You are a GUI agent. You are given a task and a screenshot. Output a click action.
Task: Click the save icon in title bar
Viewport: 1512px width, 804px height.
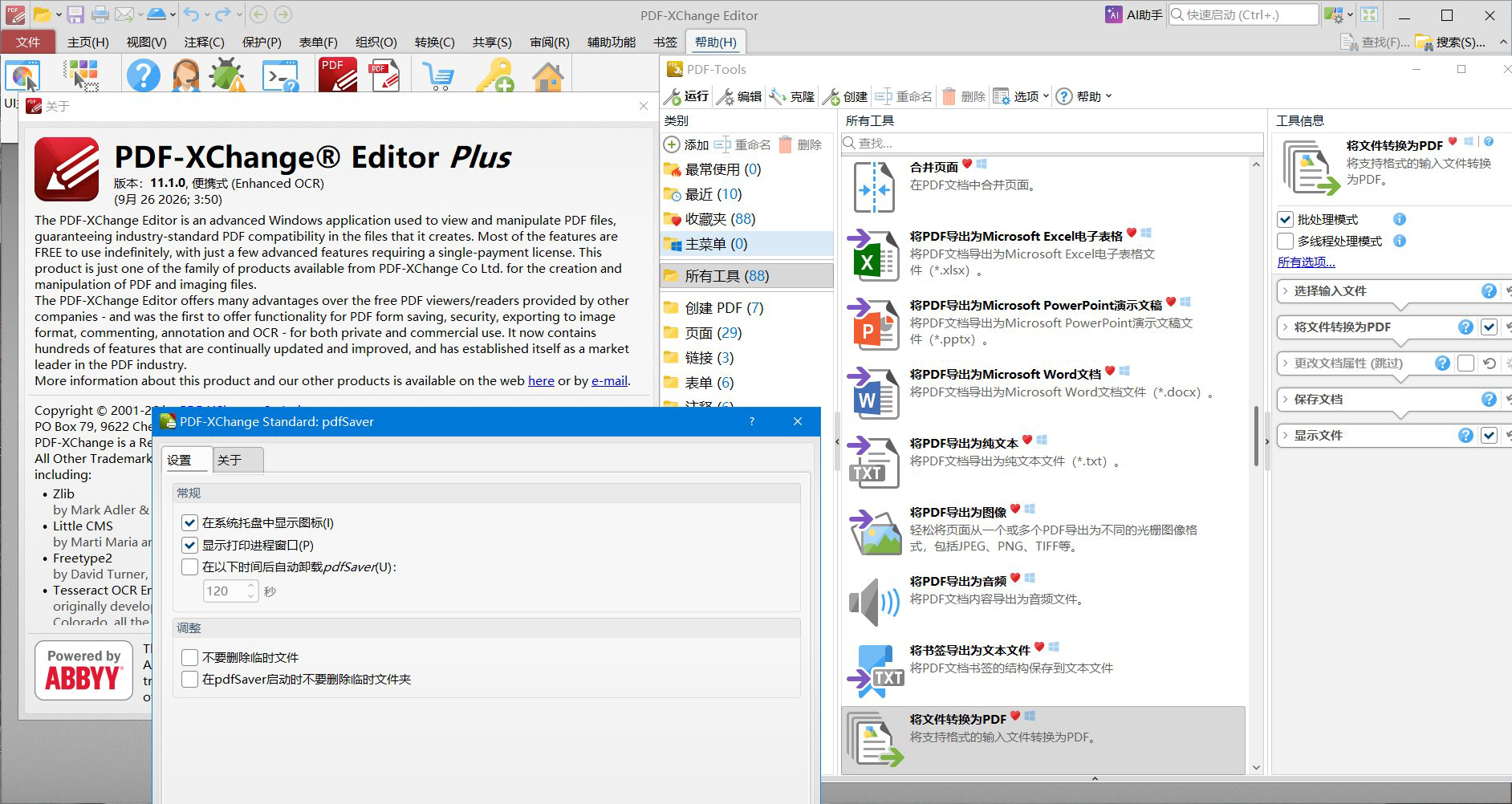pyautogui.click(x=75, y=14)
